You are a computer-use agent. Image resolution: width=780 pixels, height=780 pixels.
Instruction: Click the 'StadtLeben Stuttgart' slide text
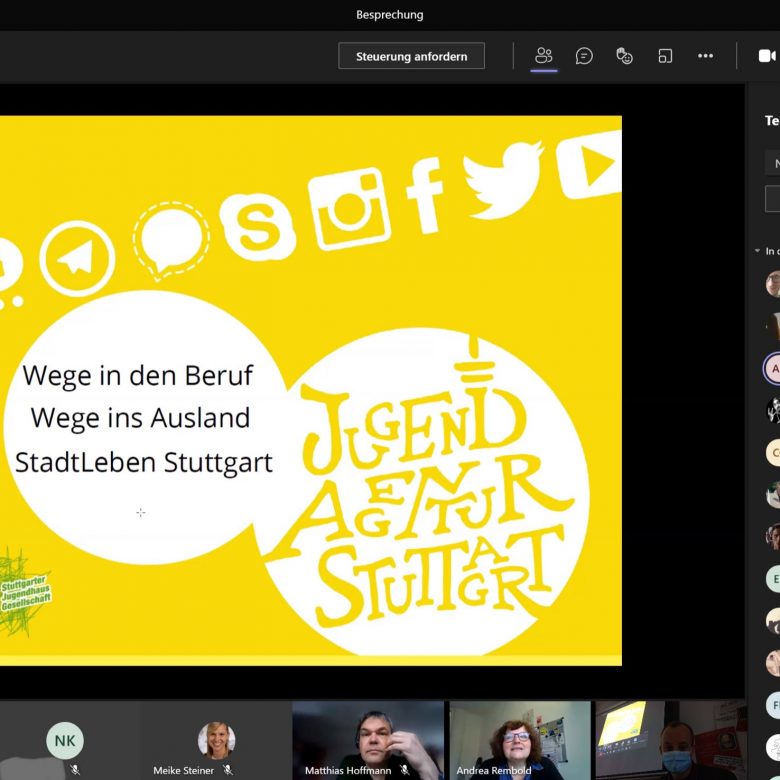pyautogui.click(x=144, y=462)
